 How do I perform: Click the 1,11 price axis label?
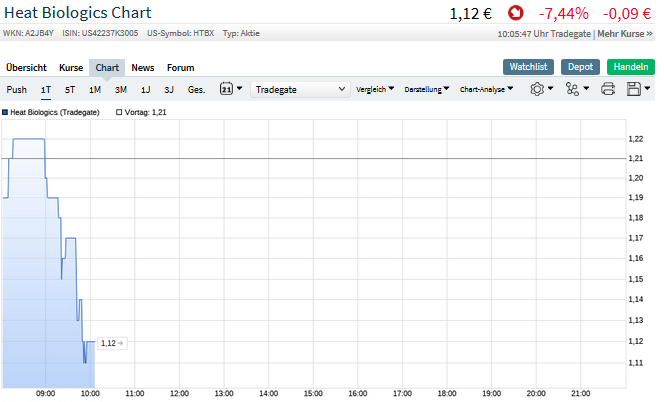coord(636,363)
